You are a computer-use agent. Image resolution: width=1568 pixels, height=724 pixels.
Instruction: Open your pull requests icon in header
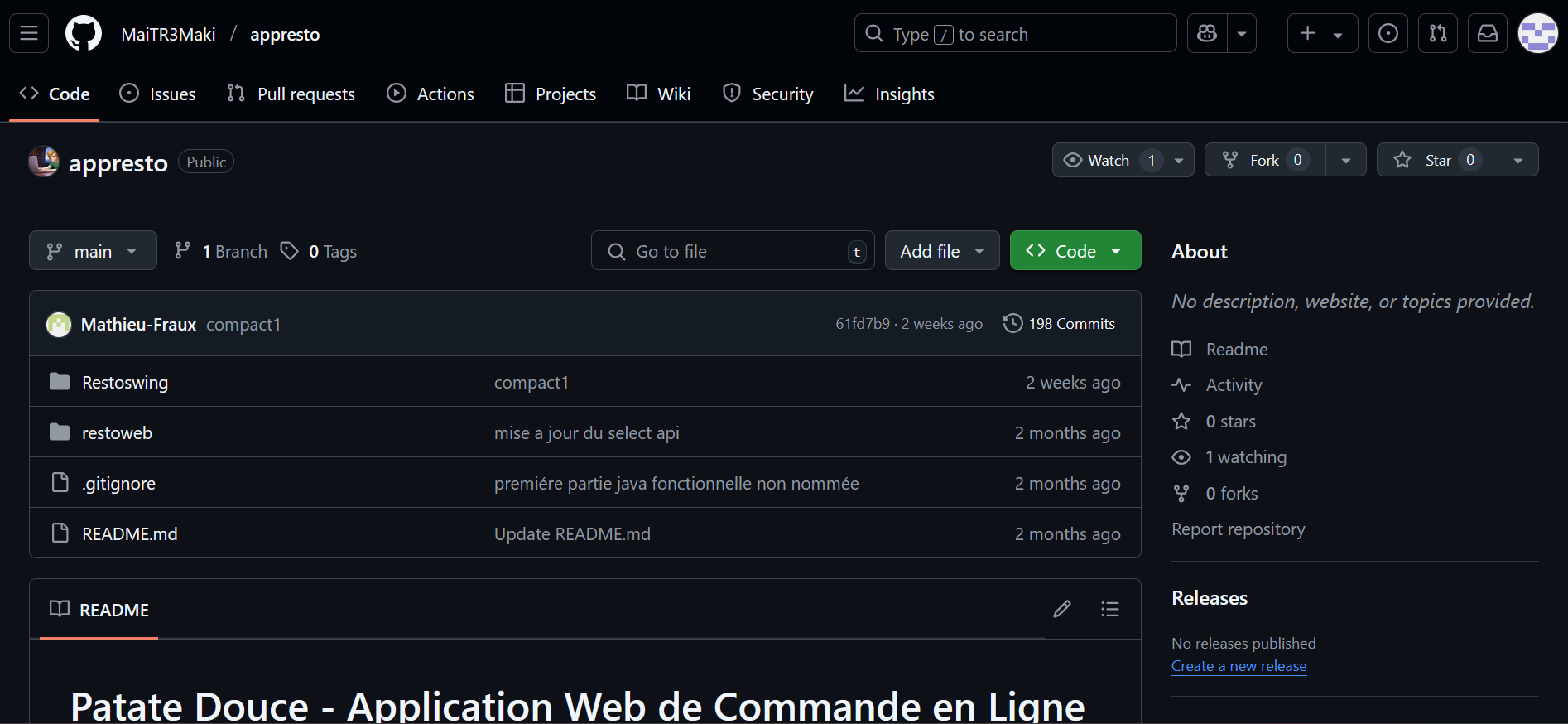(1438, 33)
